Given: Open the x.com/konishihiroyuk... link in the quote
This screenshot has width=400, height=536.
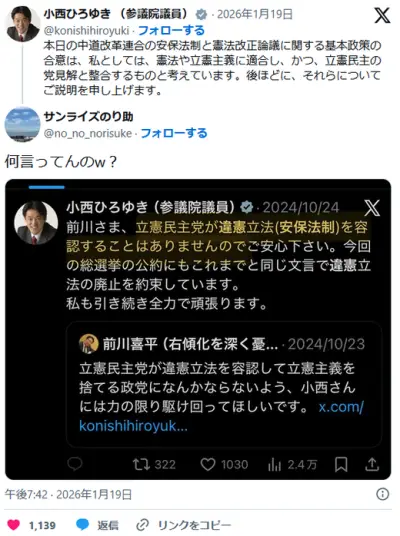Looking at the screenshot, I should pos(221,416).
